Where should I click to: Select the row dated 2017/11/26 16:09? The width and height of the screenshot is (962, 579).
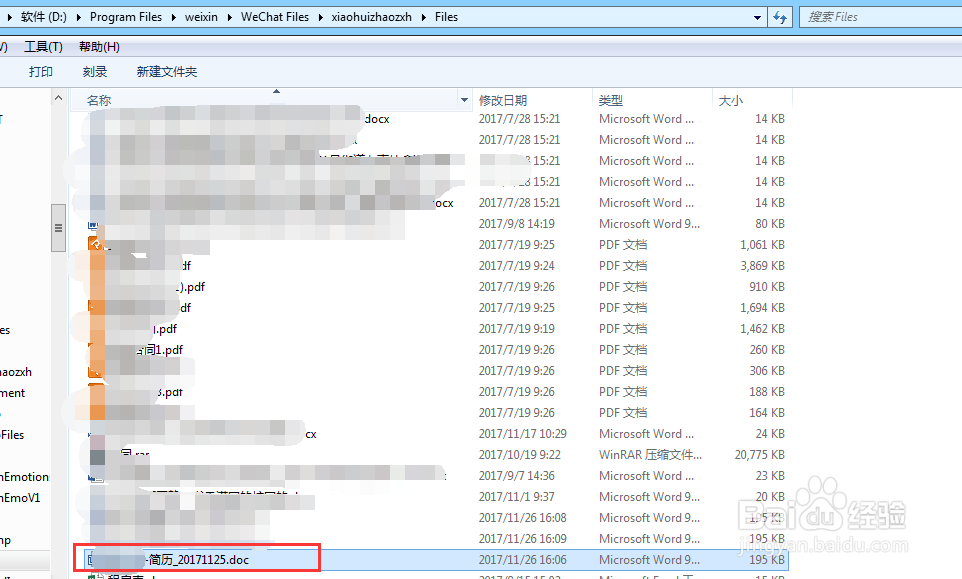pos(436,539)
